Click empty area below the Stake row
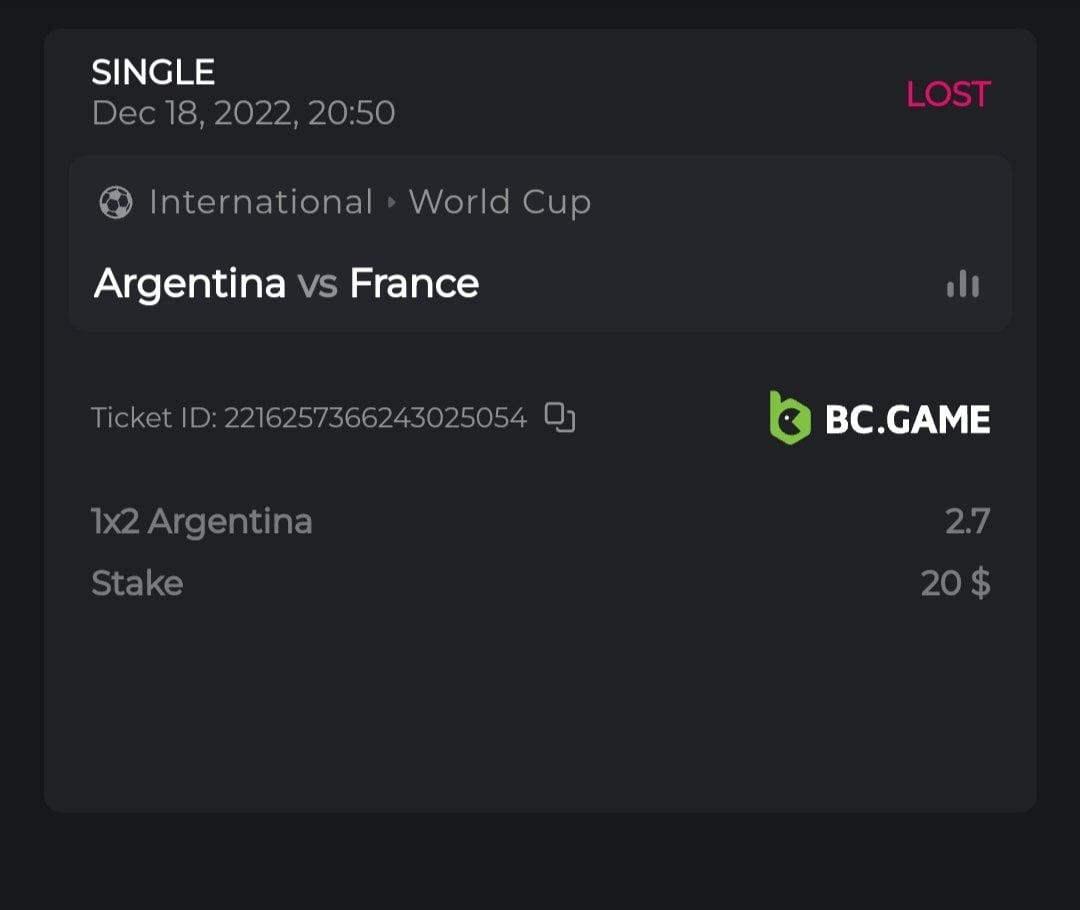 (540, 700)
